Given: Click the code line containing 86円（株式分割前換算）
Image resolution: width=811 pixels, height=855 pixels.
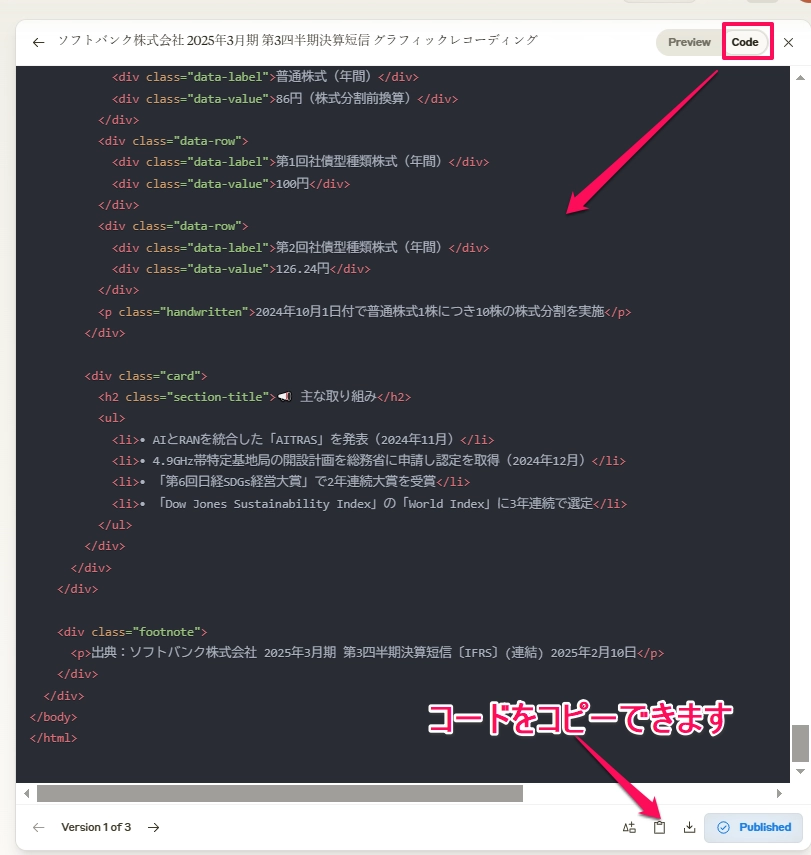Looking at the screenshot, I should tap(285, 99).
